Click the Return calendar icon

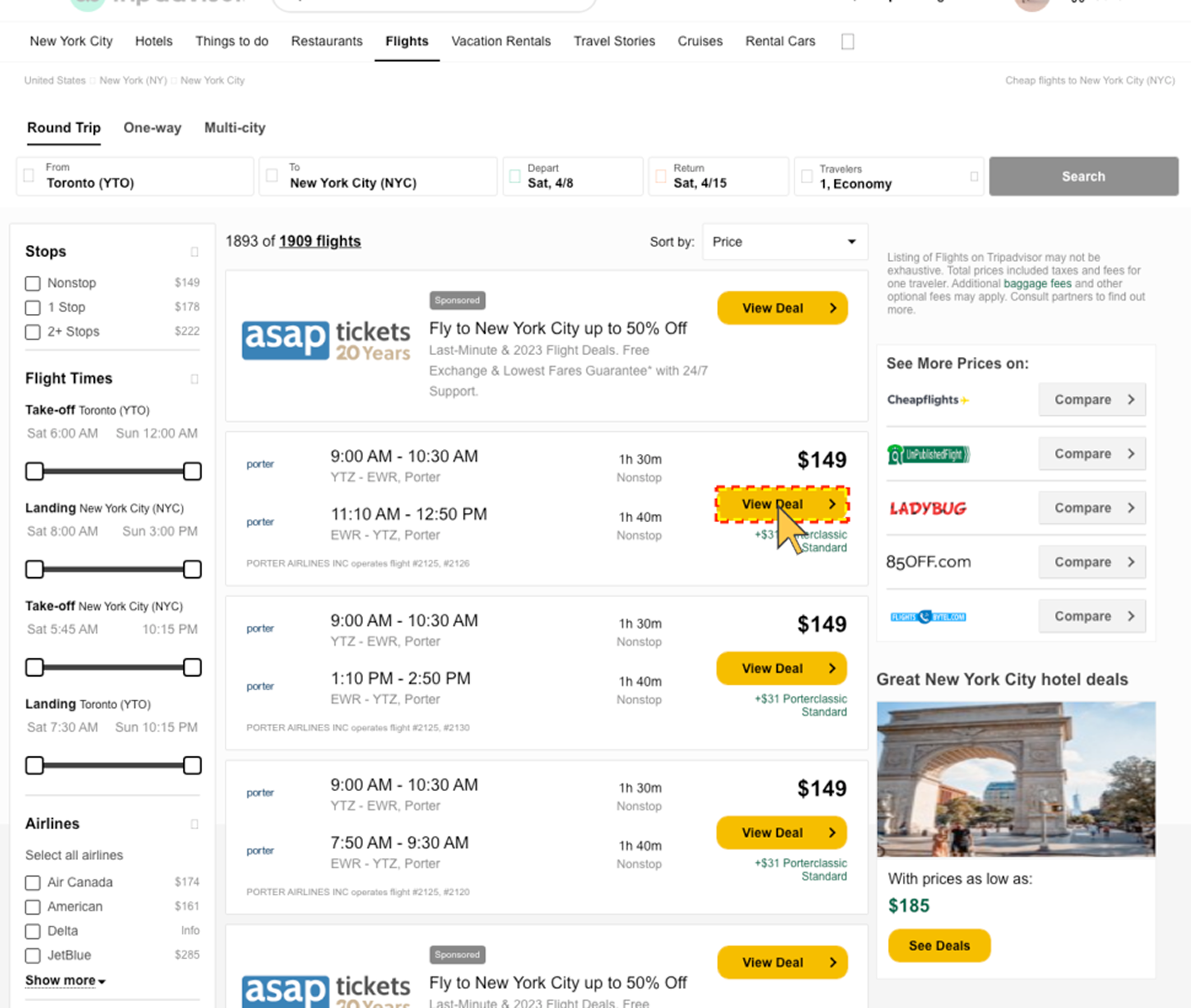[x=661, y=176]
